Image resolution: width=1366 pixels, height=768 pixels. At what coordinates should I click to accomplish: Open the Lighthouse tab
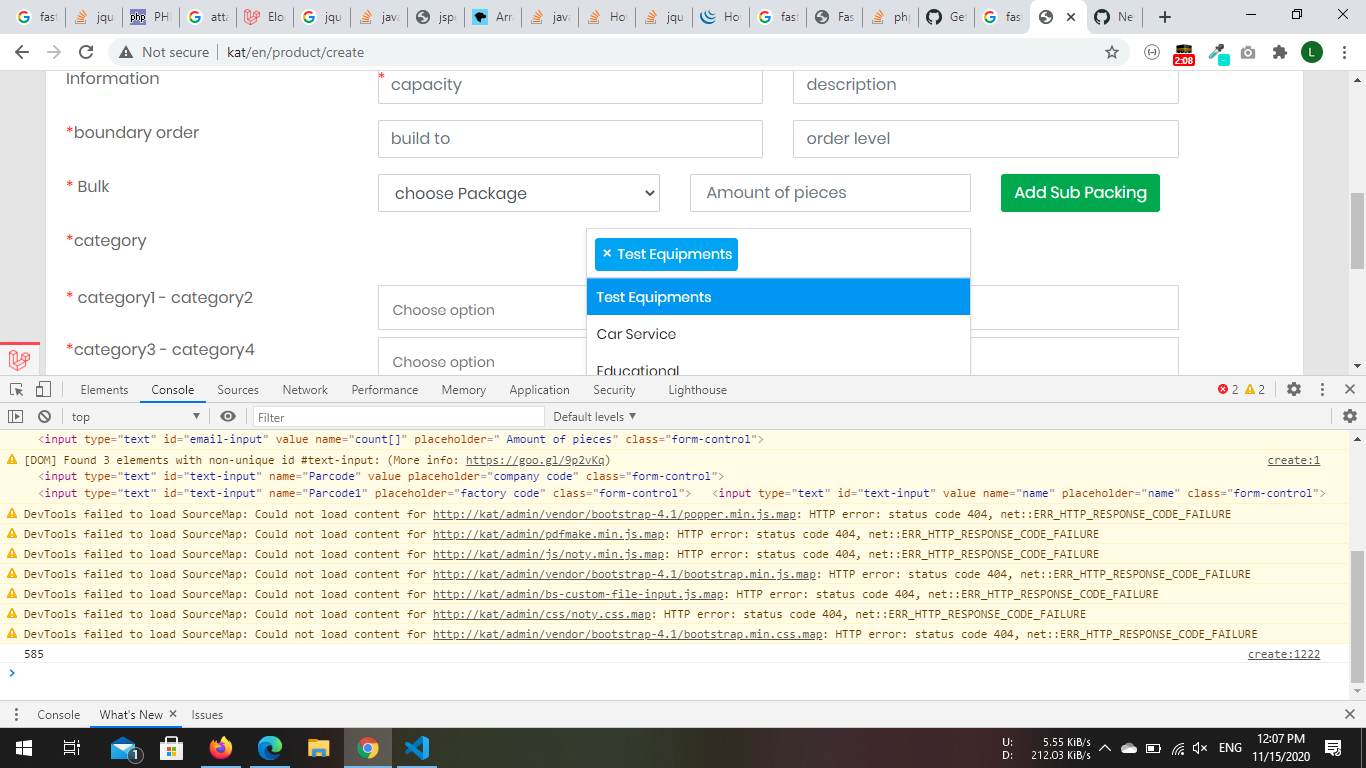pyautogui.click(x=697, y=390)
